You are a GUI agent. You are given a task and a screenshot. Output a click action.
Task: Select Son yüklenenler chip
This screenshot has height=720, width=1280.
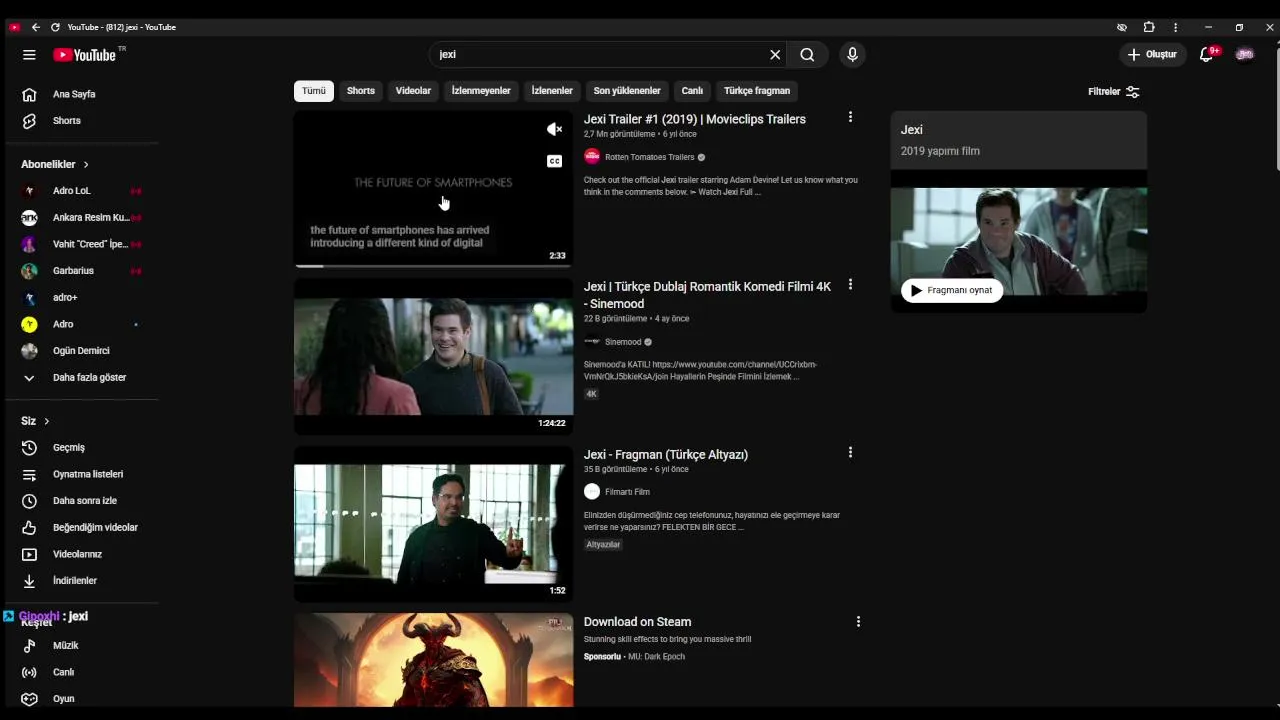tap(627, 91)
